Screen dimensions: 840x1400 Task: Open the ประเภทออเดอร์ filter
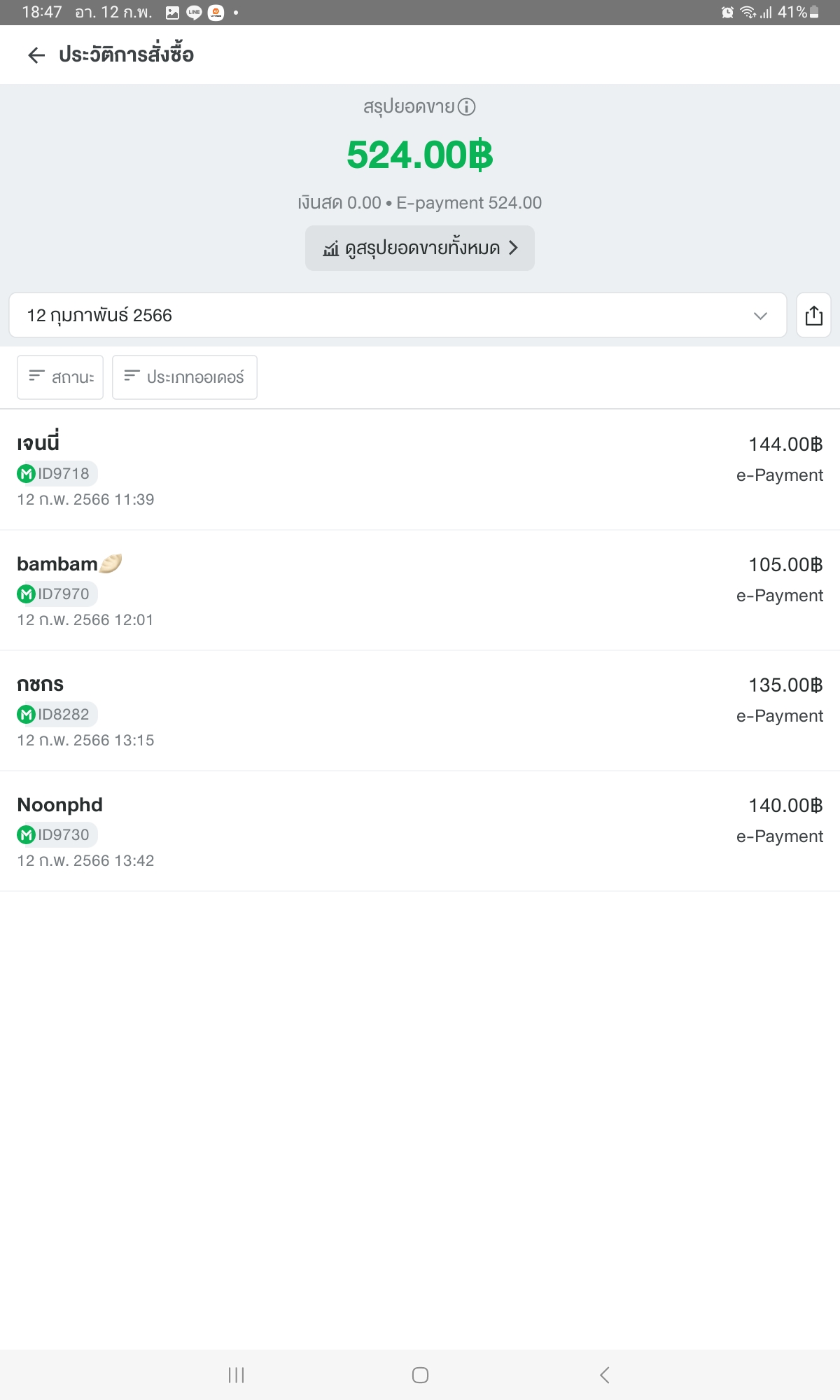(185, 377)
